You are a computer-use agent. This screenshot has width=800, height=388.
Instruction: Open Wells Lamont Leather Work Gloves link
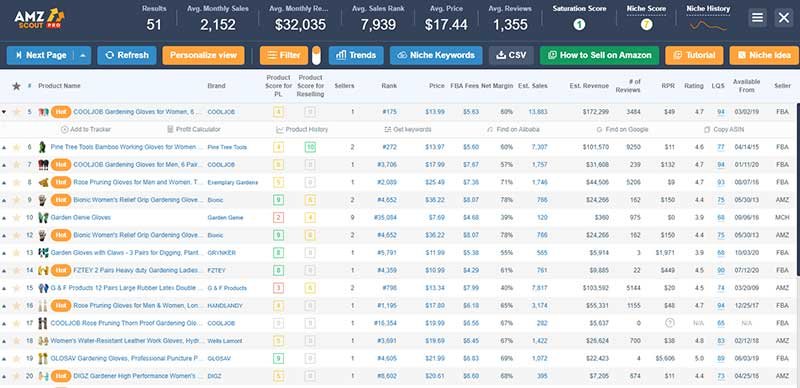coord(127,341)
